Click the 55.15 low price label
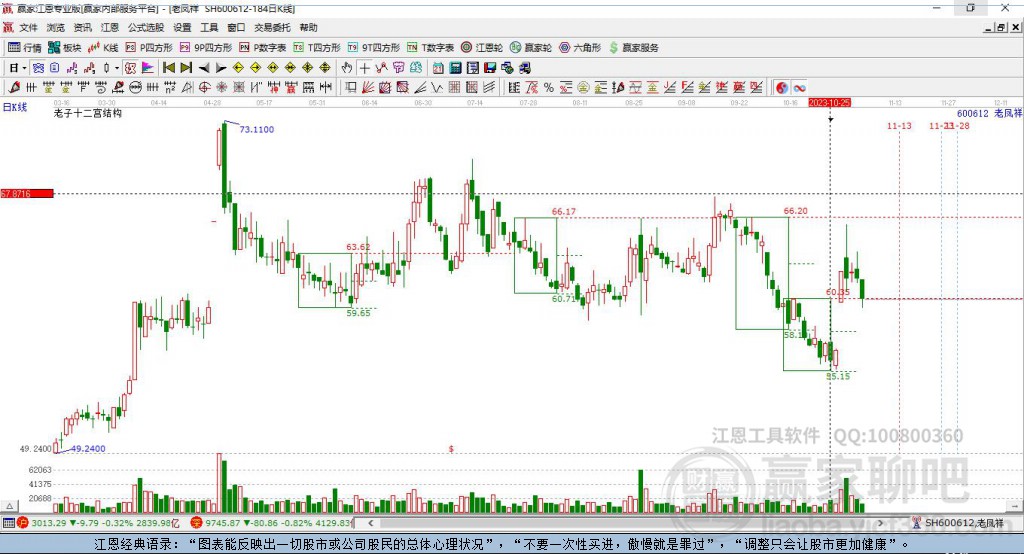1024x554 pixels. (839, 376)
